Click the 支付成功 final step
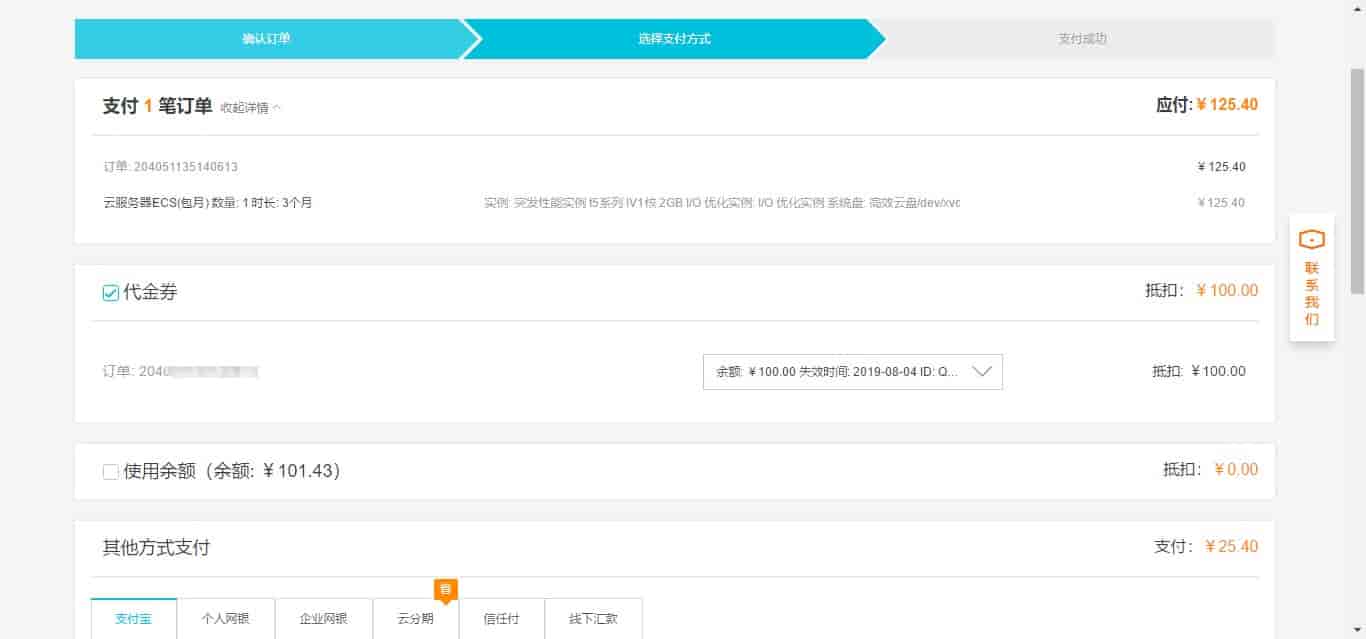This screenshot has height=639, width=1366. (x=1082, y=39)
